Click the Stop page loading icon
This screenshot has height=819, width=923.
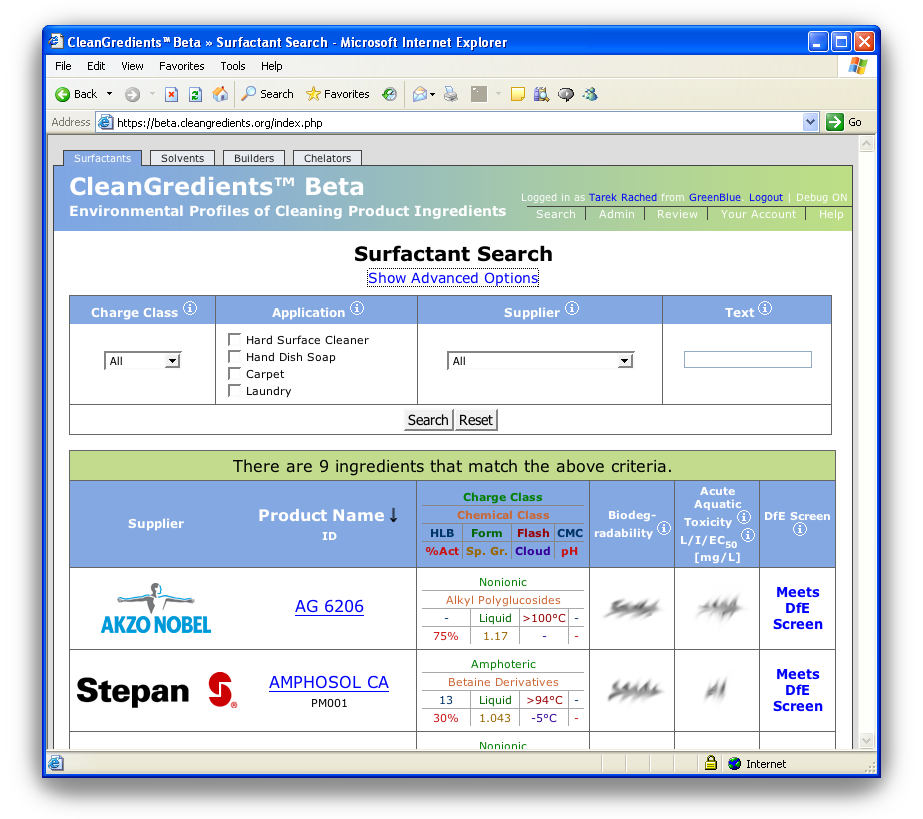[x=171, y=94]
